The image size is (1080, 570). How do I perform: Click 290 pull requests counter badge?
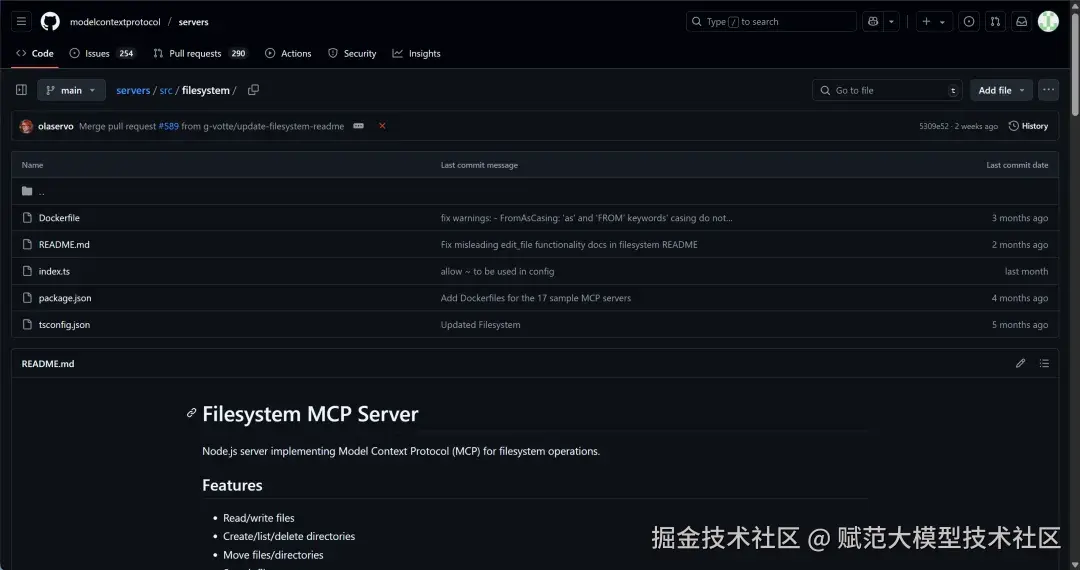point(238,54)
